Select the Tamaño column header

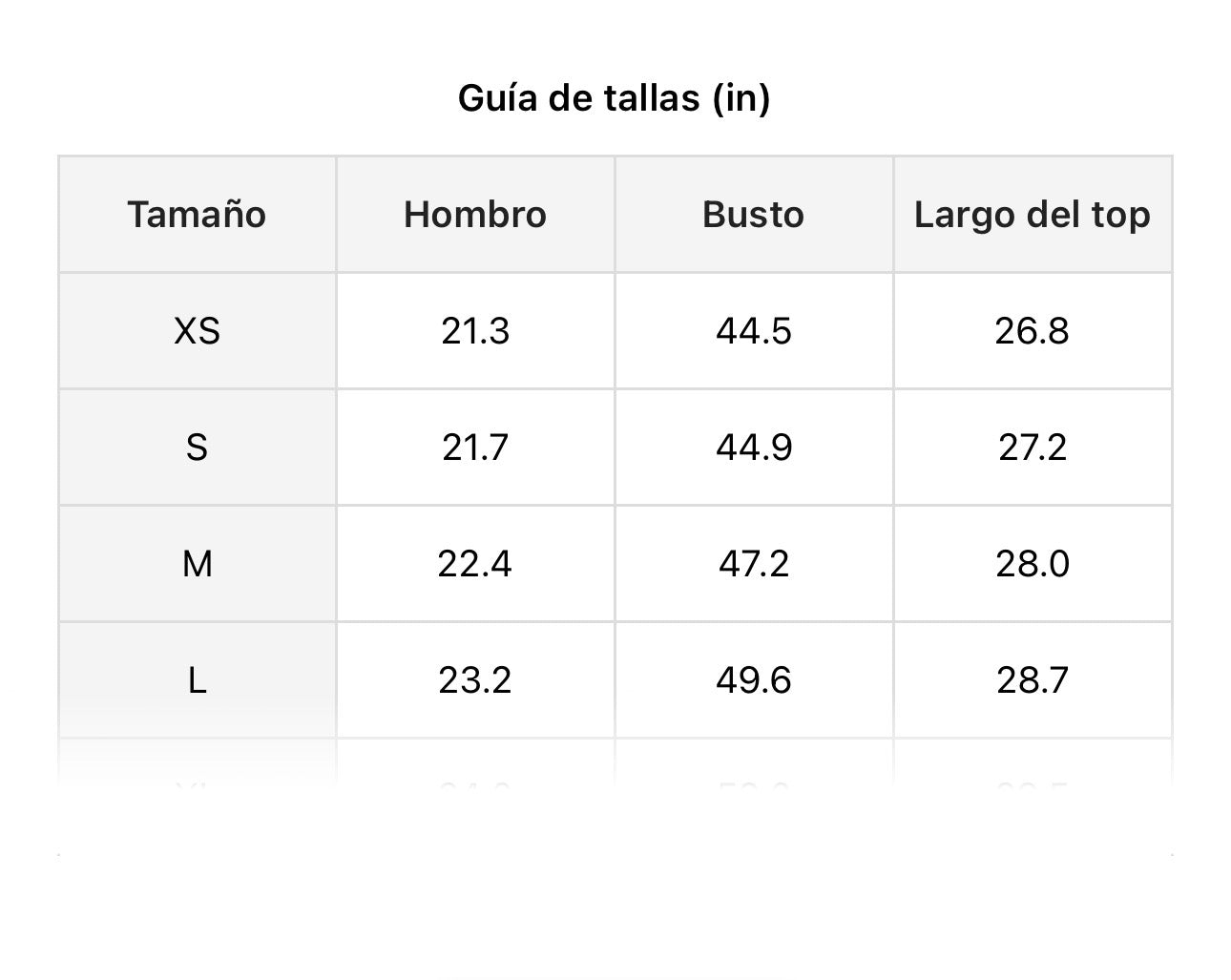tap(197, 215)
